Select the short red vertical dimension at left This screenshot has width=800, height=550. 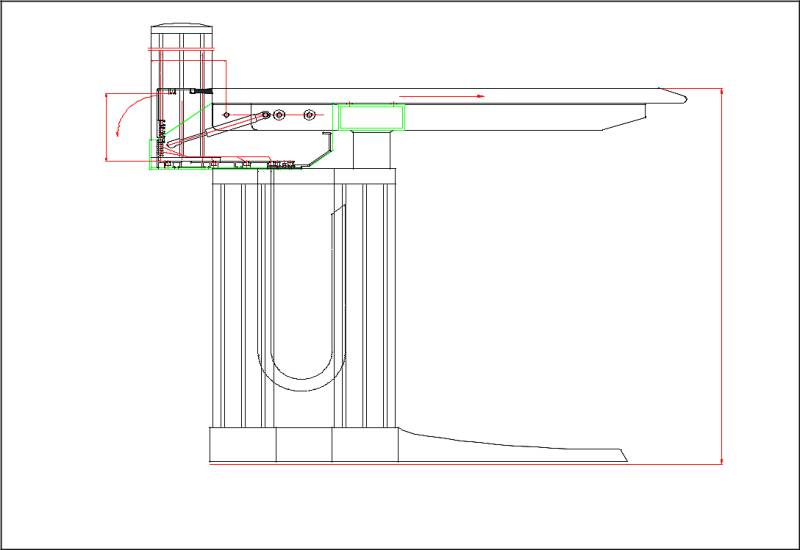(105, 126)
